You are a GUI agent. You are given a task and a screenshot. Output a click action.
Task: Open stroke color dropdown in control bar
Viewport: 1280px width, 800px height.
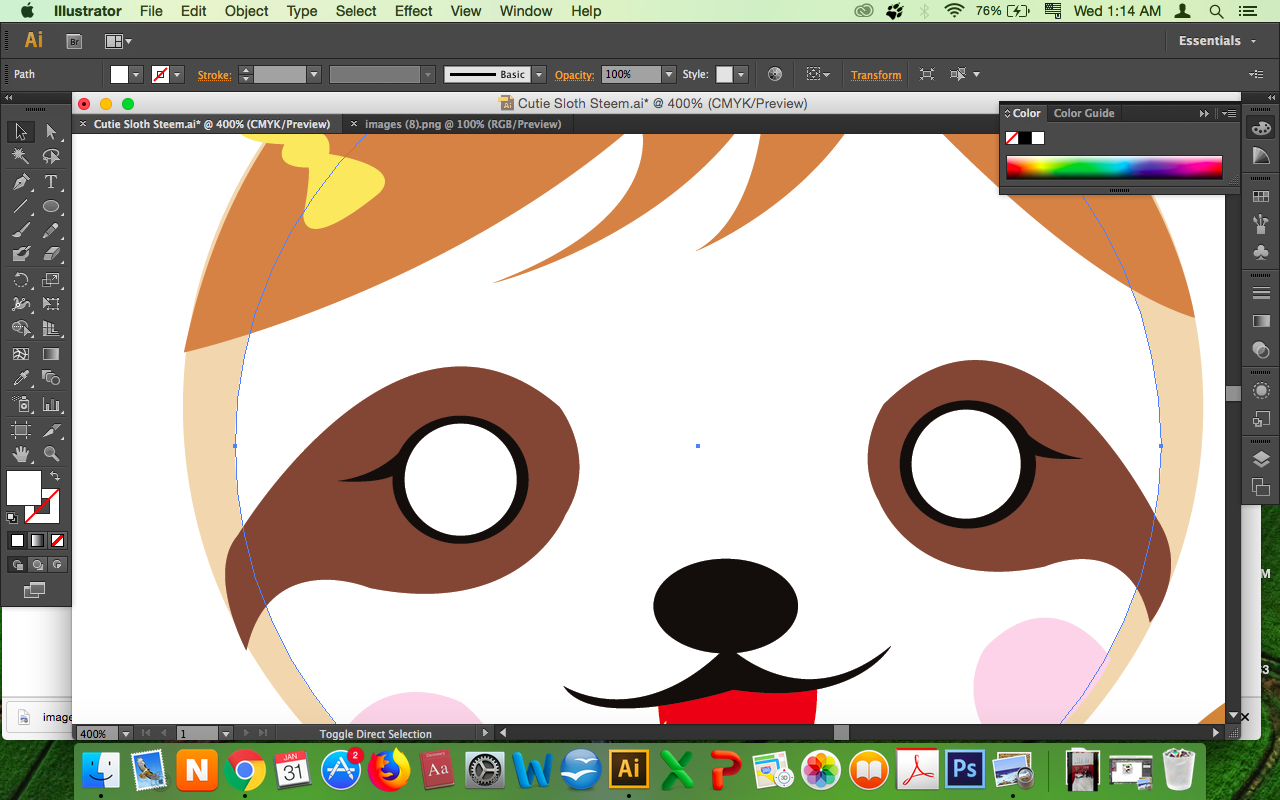[178, 75]
